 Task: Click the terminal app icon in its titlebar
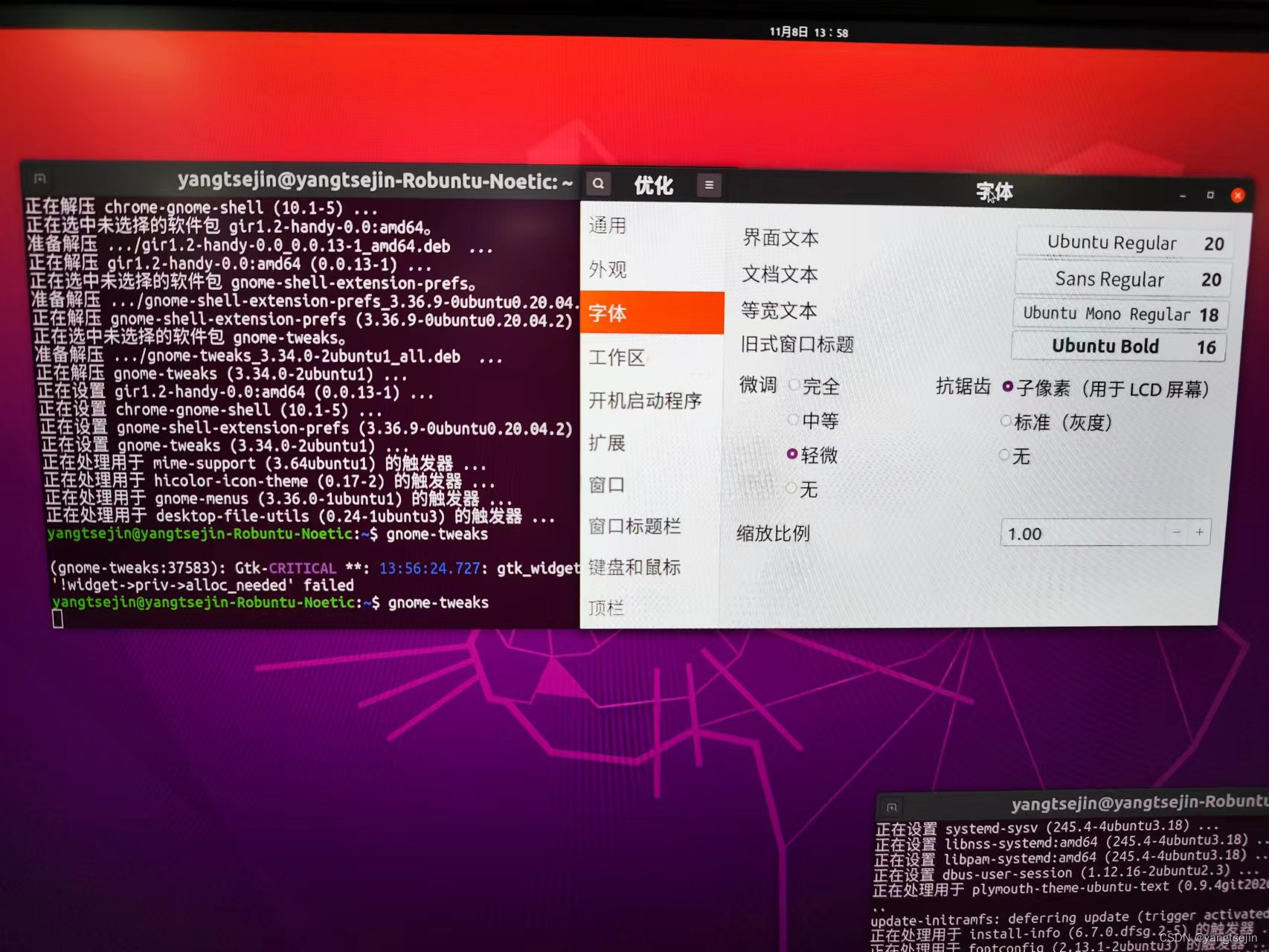point(39,179)
